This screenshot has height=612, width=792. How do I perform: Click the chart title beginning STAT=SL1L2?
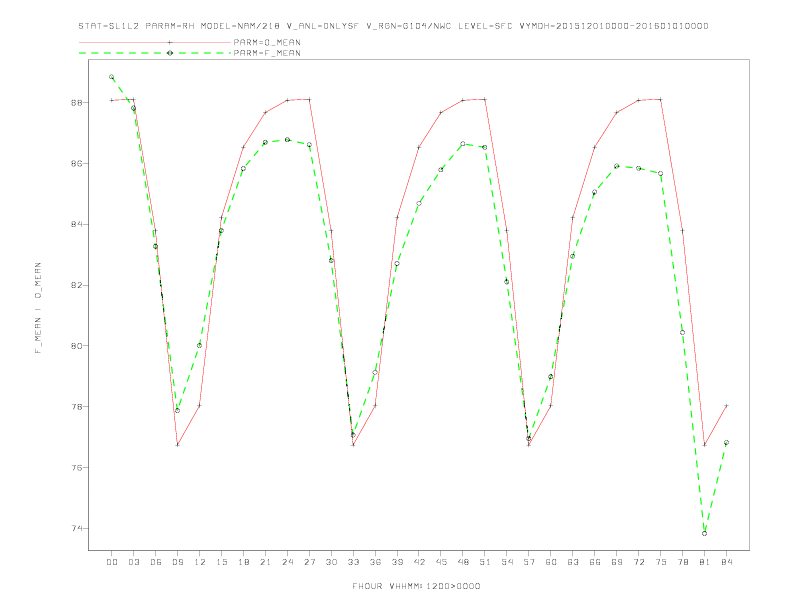(x=393, y=26)
